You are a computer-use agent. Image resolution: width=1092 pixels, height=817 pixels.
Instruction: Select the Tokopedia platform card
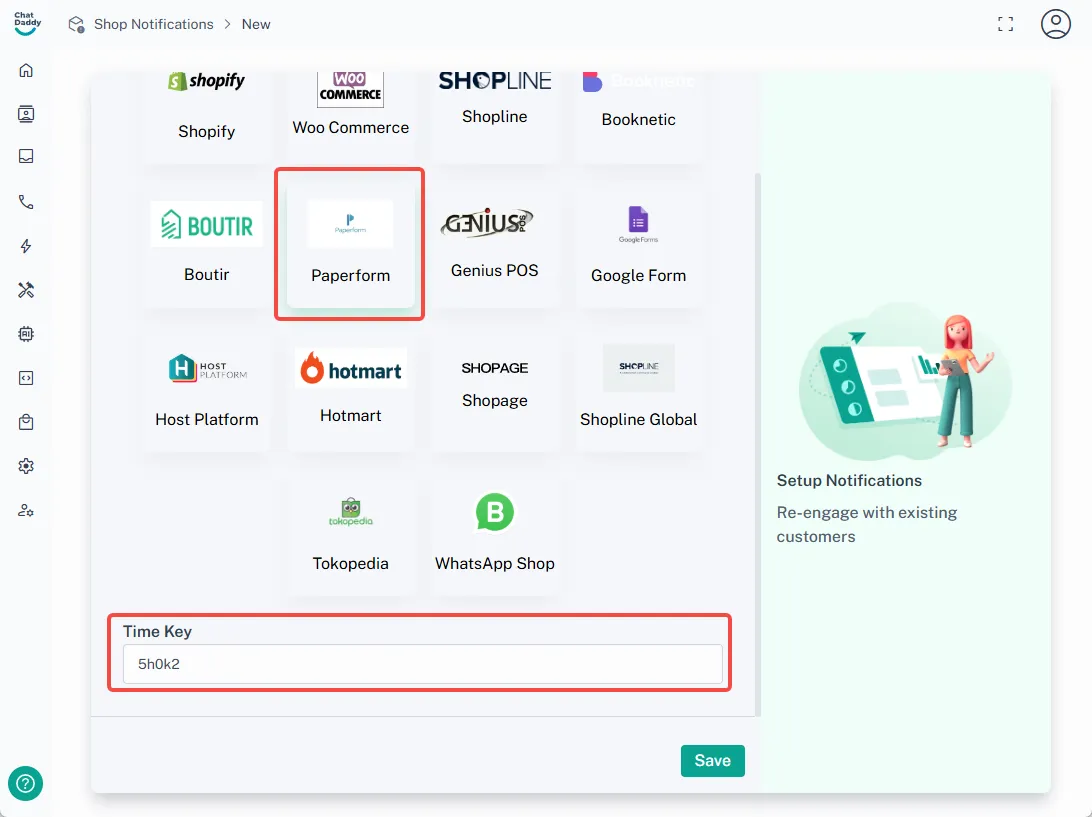350,533
